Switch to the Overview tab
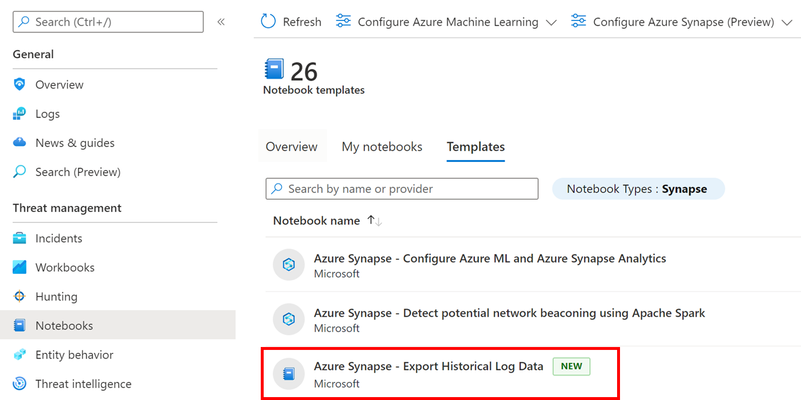801x400 pixels. [292, 147]
